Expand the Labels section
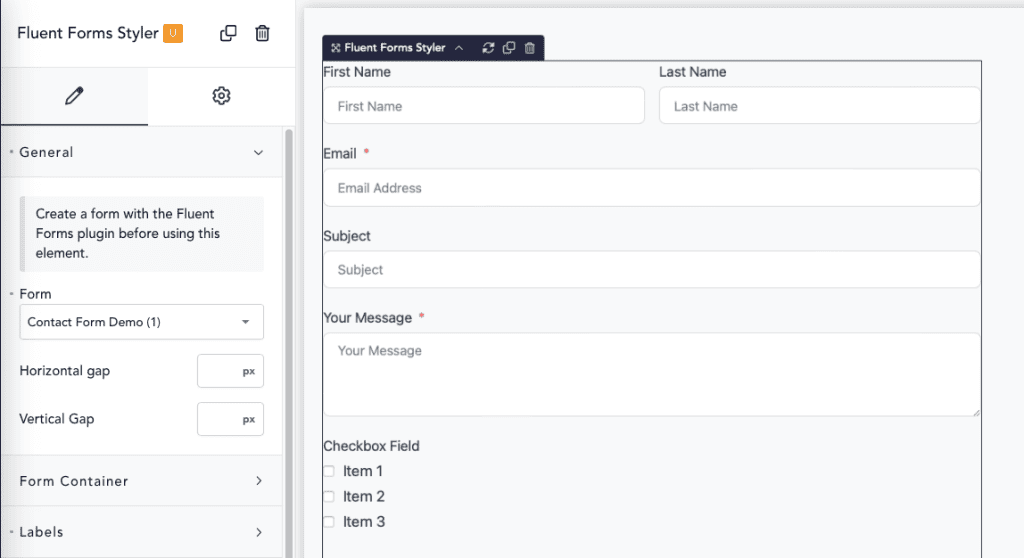 click(x=141, y=532)
